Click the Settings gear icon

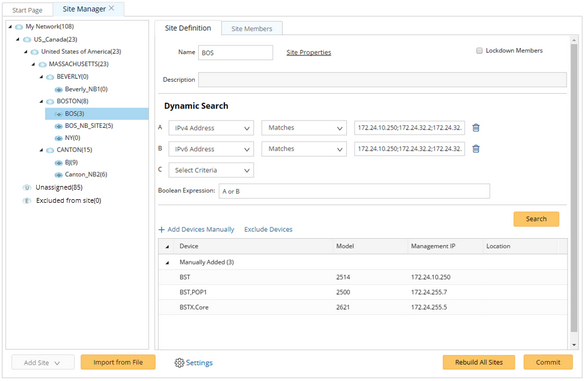[x=179, y=363]
